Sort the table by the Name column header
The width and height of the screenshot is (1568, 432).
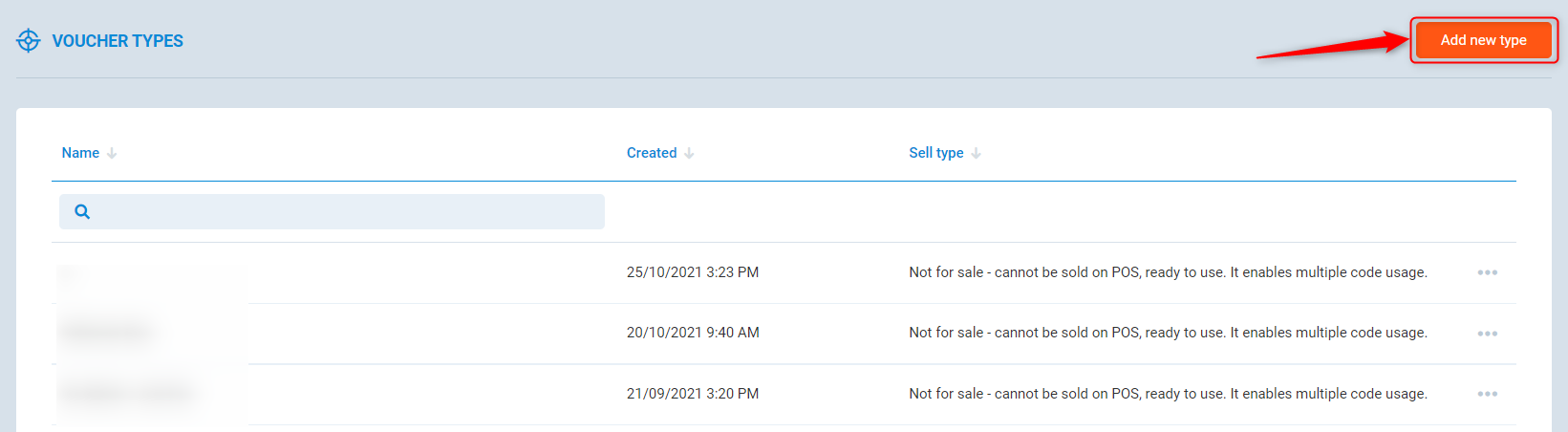click(80, 153)
